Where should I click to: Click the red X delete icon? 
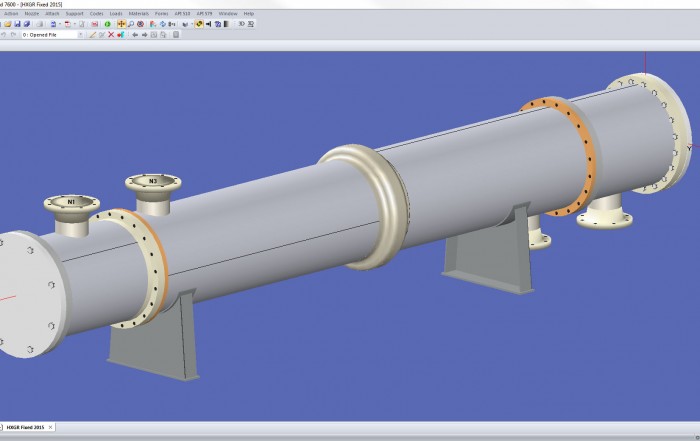[111, 35]
